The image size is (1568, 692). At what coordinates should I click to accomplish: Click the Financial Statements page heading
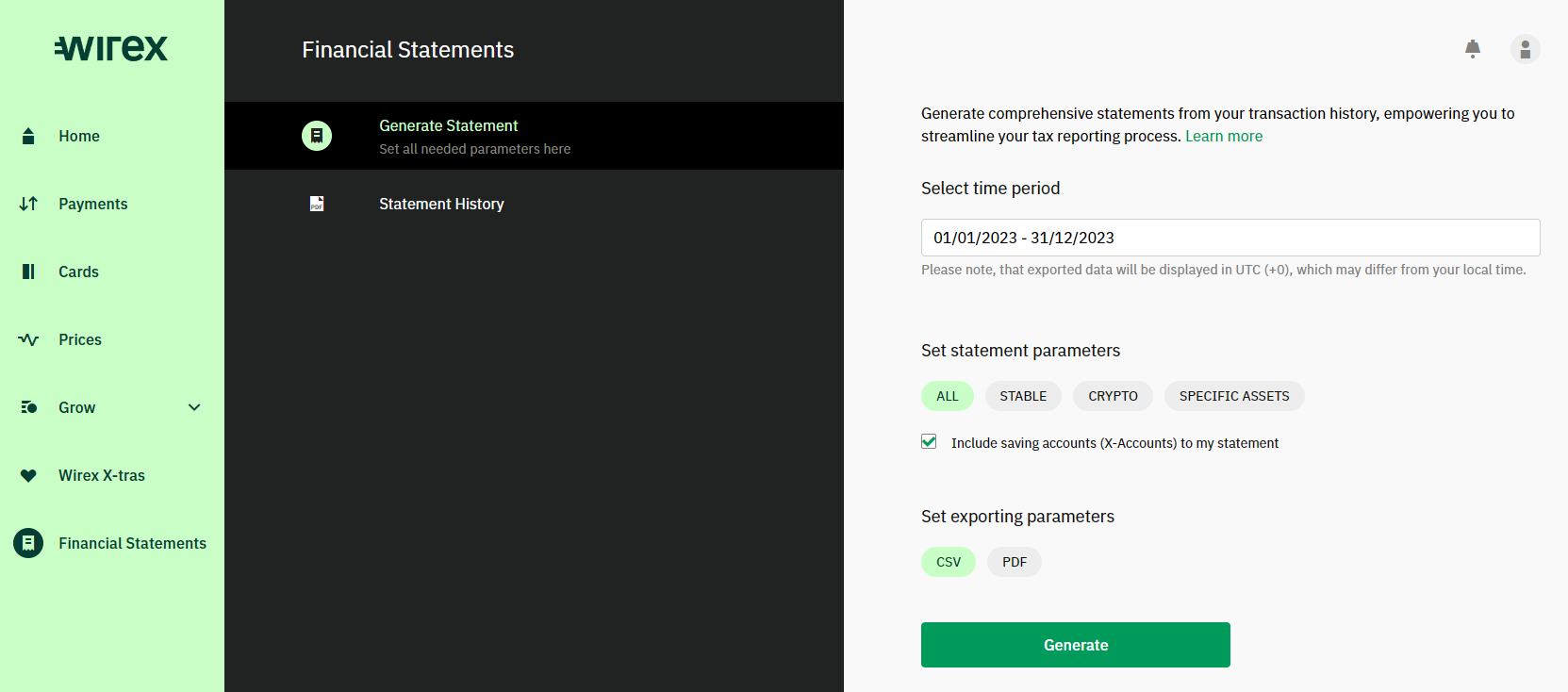point(407,50)
